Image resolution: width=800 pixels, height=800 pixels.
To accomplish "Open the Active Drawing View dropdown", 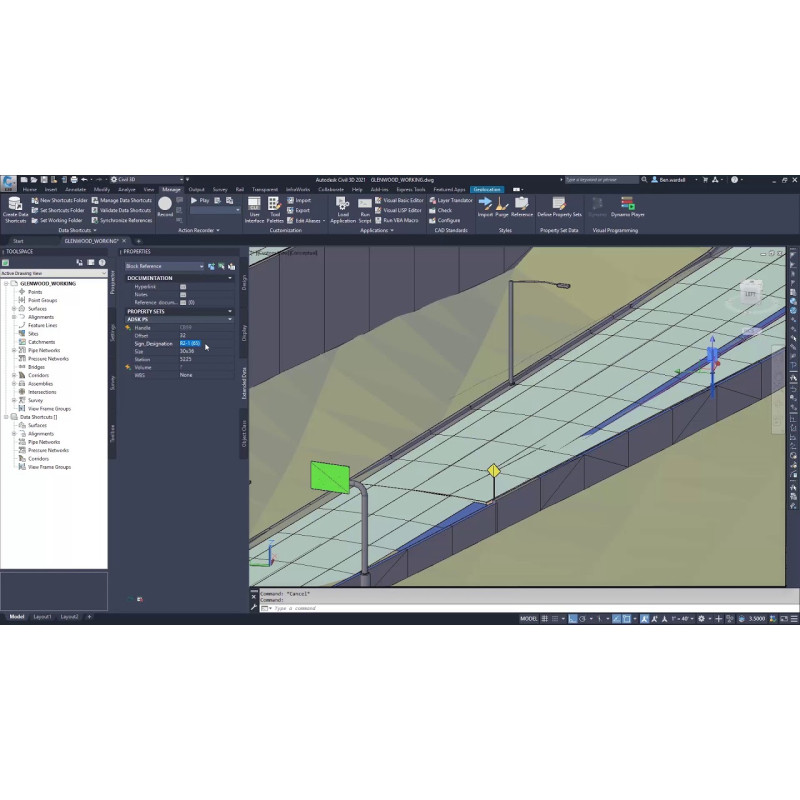I will (x=52, y=273).
